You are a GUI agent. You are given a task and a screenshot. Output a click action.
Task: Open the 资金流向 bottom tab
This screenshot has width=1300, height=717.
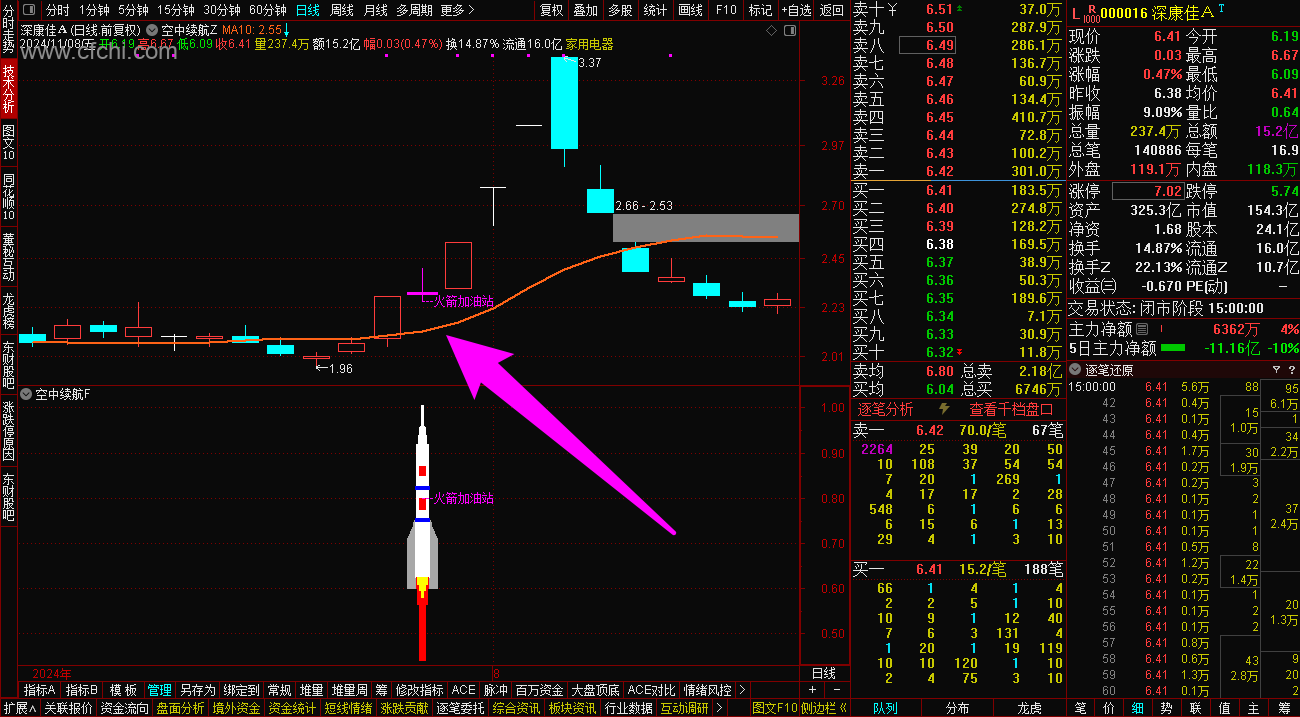coord(125,708)
